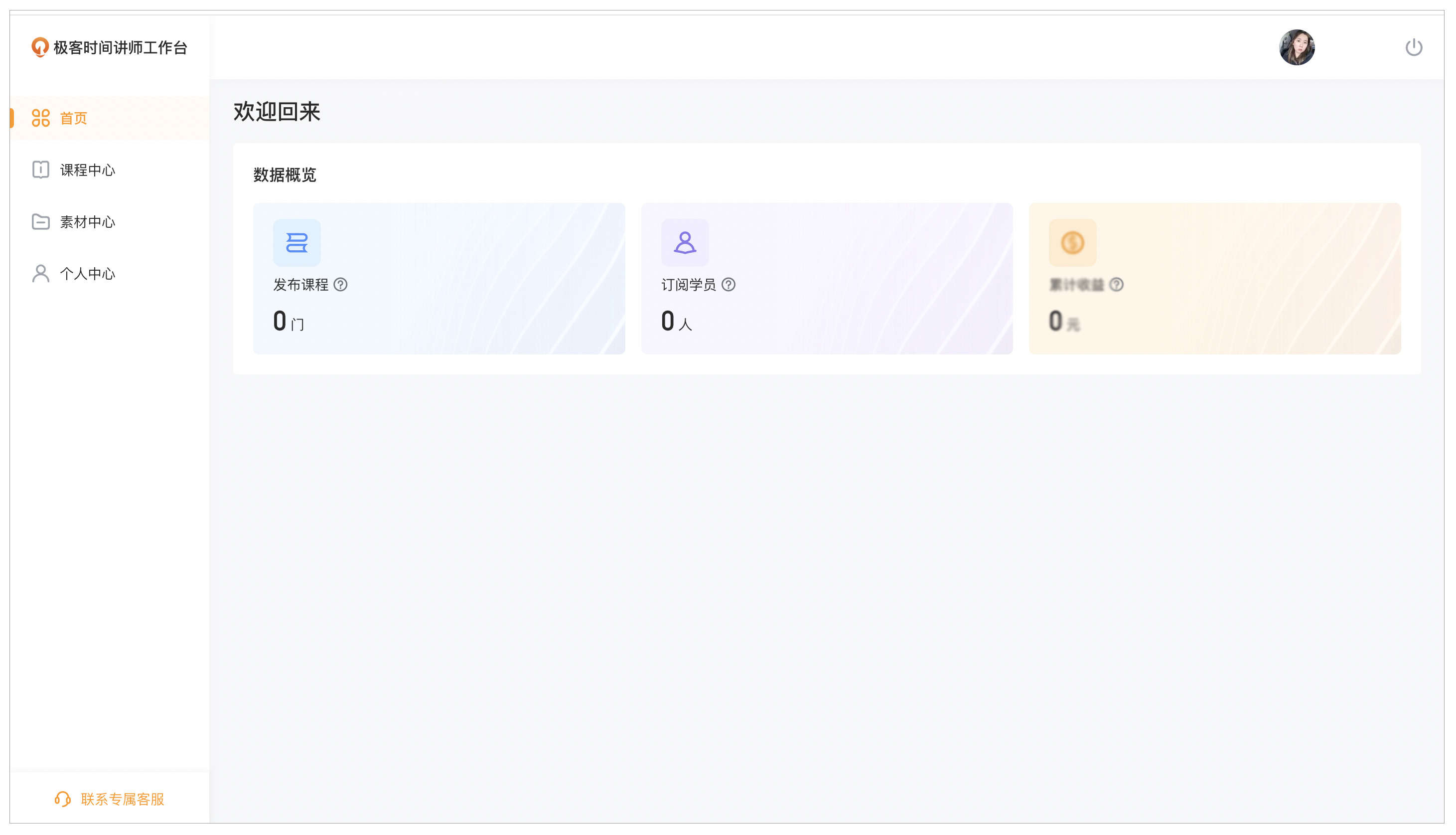This screenshot has height=835, width=1456.
Task: Click 联系专属客服 link
Action: click(x=122, y=799)
